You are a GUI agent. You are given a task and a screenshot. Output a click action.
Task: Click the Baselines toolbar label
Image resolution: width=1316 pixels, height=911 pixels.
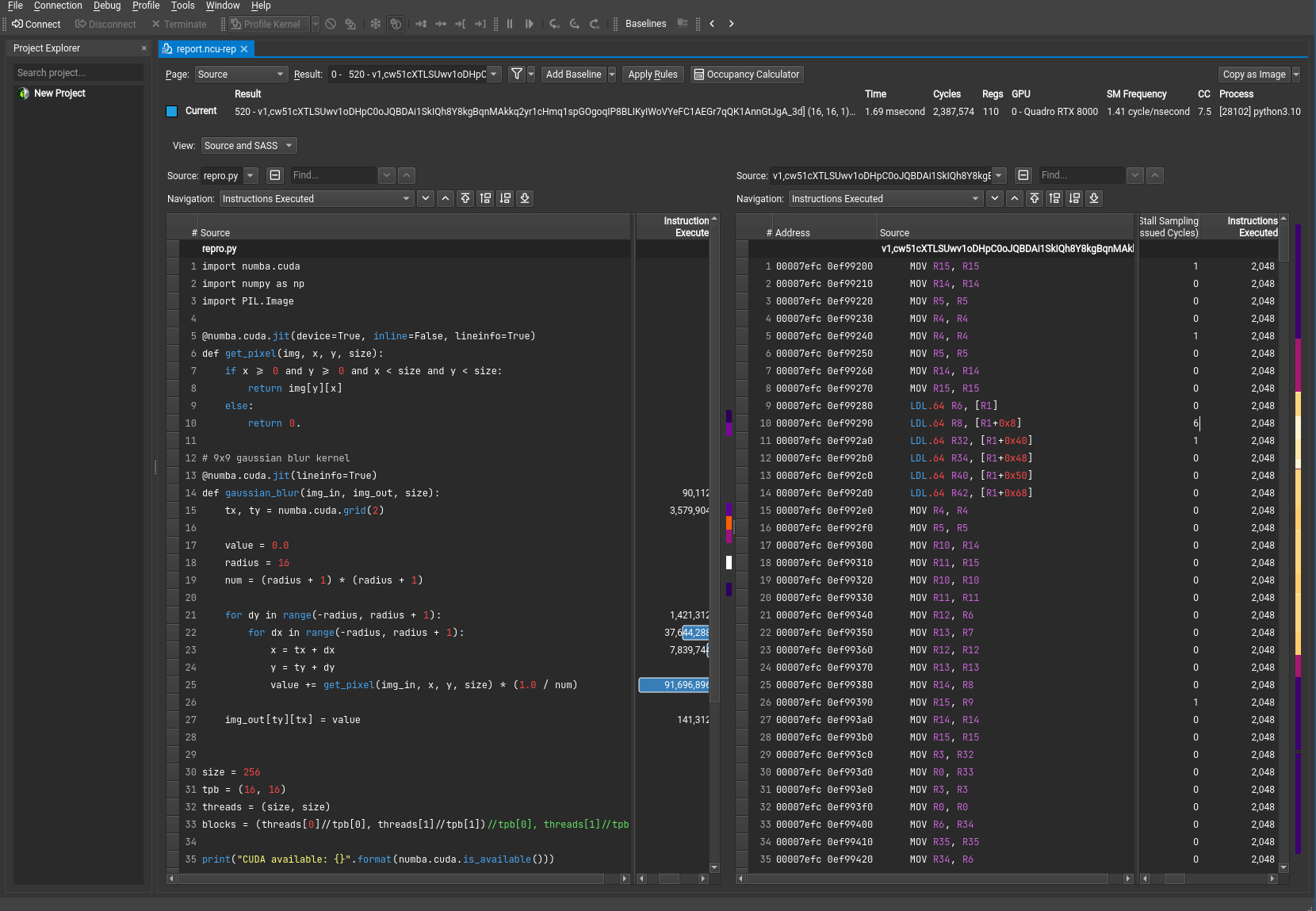pos(645,24)
